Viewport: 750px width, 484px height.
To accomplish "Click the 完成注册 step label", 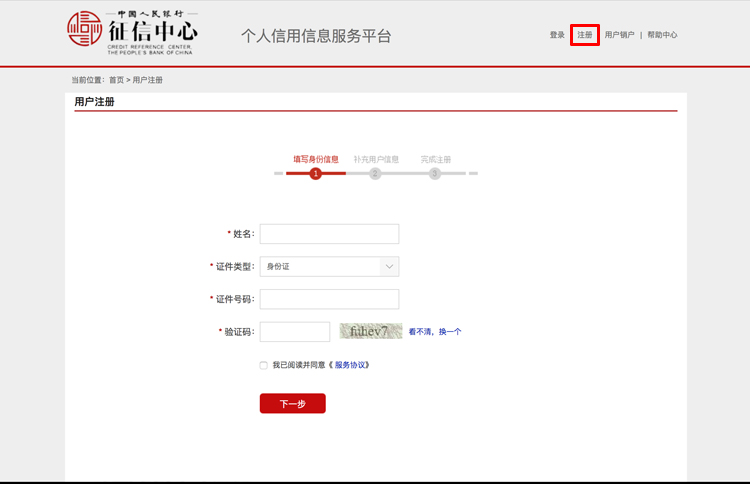I will [436, 159].
